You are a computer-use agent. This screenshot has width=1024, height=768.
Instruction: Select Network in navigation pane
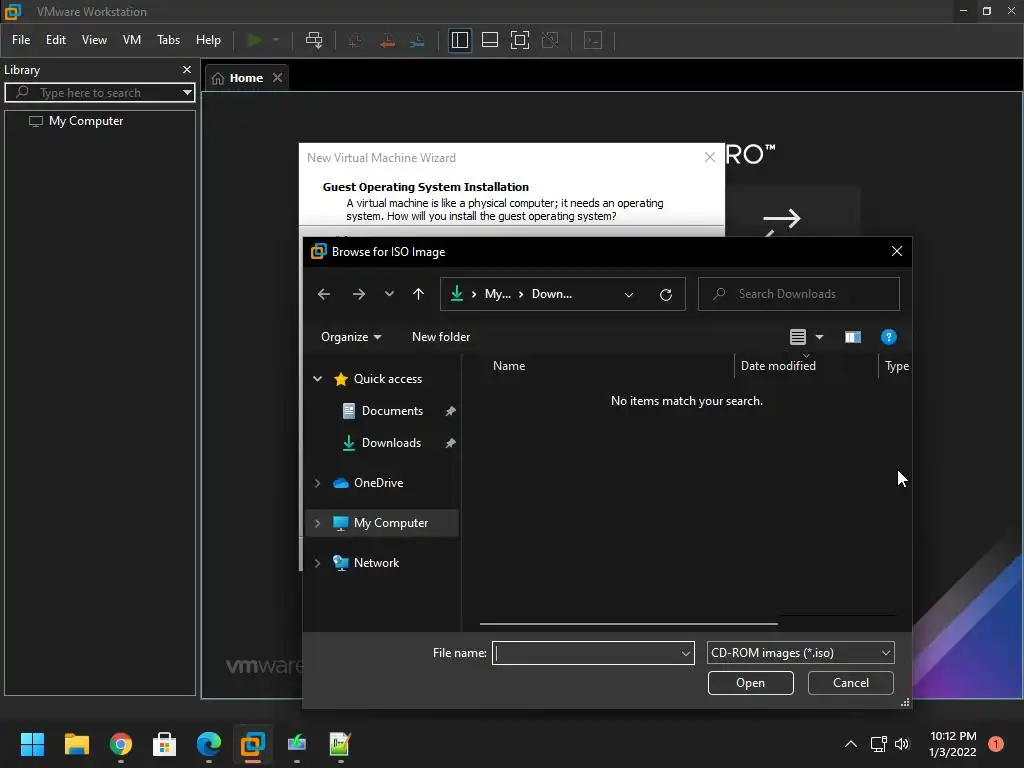[x=376, y=563]
